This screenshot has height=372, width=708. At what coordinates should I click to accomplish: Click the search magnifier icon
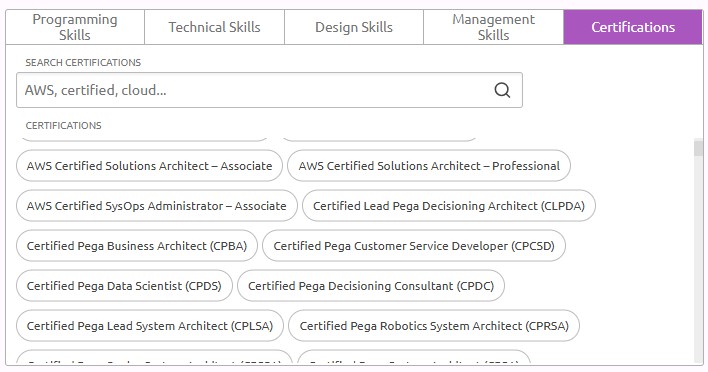(502, 90)
